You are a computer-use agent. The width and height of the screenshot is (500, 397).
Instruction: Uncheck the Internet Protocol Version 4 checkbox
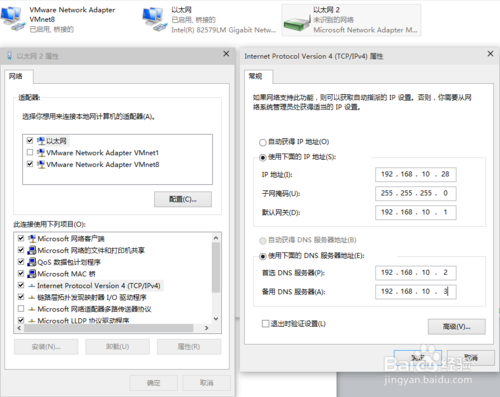pos(21,285)
